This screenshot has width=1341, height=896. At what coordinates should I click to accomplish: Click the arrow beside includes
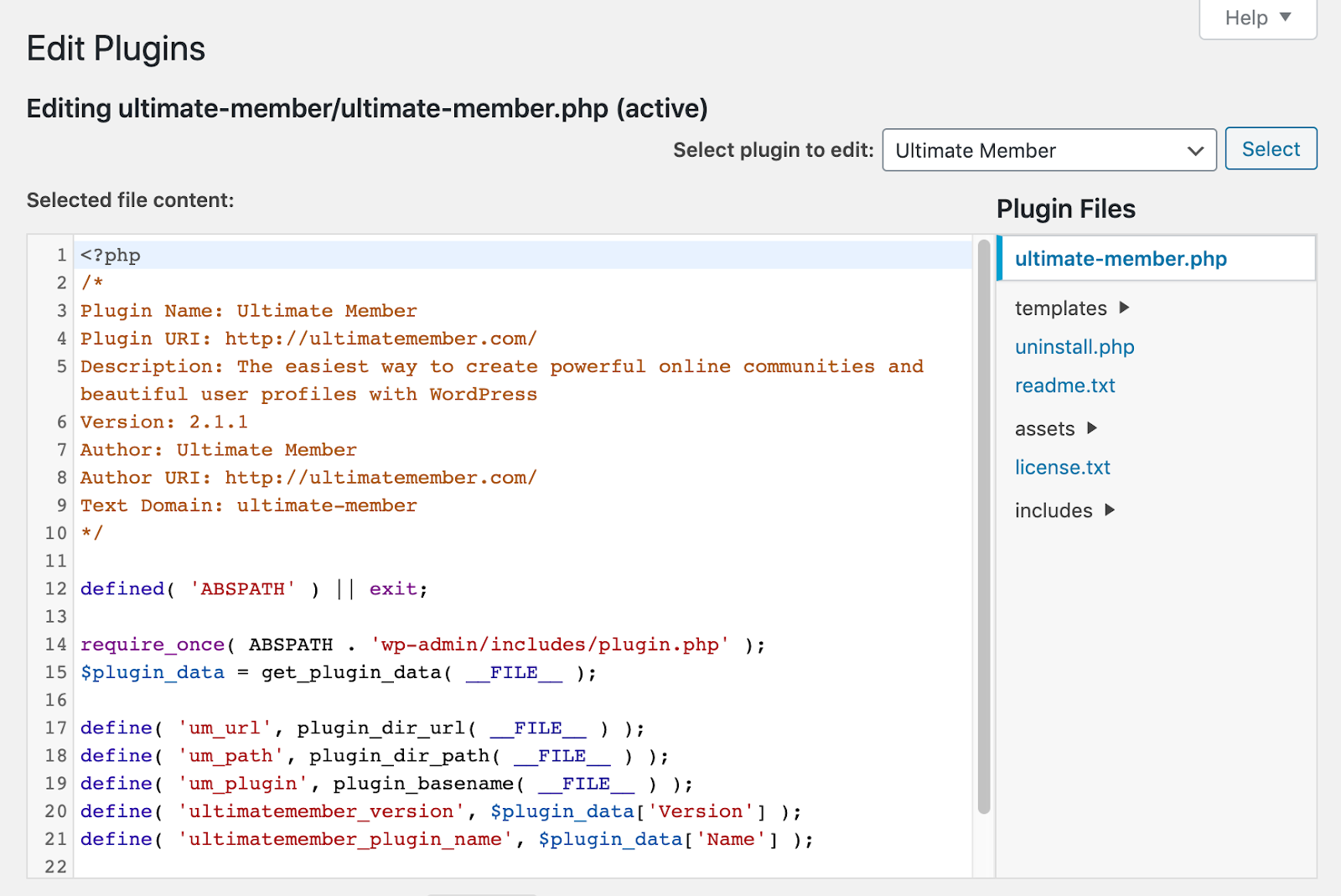[1110, 510]
